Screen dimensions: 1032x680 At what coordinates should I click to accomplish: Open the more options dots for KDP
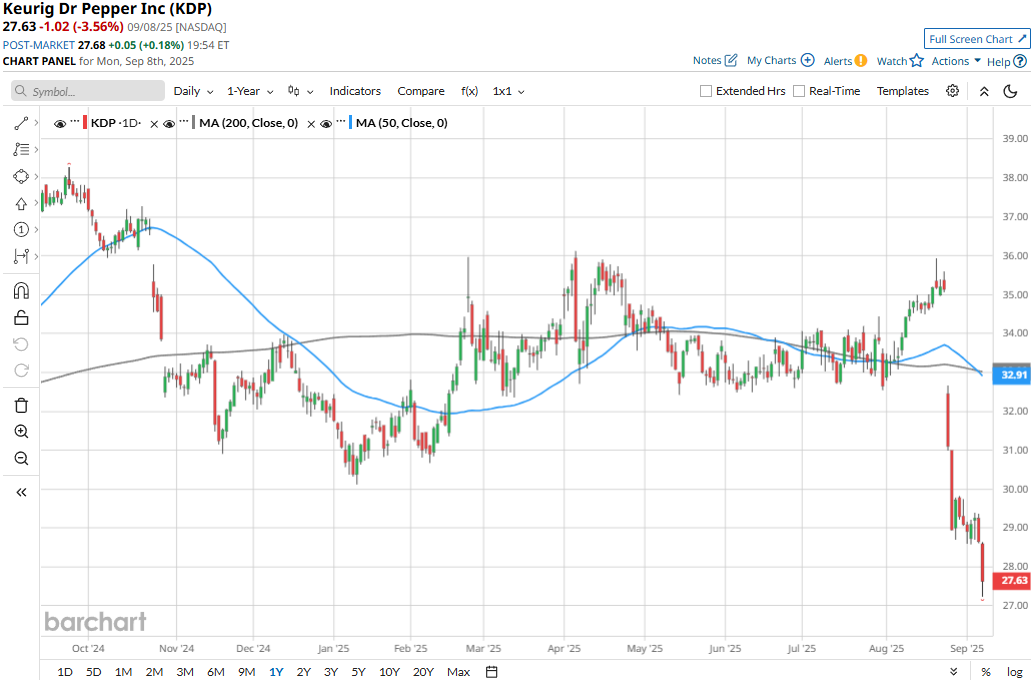pyautogui.click(x=75, y=122)
